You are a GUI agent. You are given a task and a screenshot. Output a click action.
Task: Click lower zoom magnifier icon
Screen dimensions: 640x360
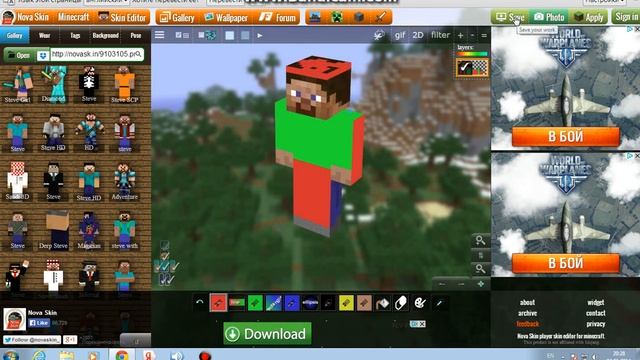tap(480, 269)
